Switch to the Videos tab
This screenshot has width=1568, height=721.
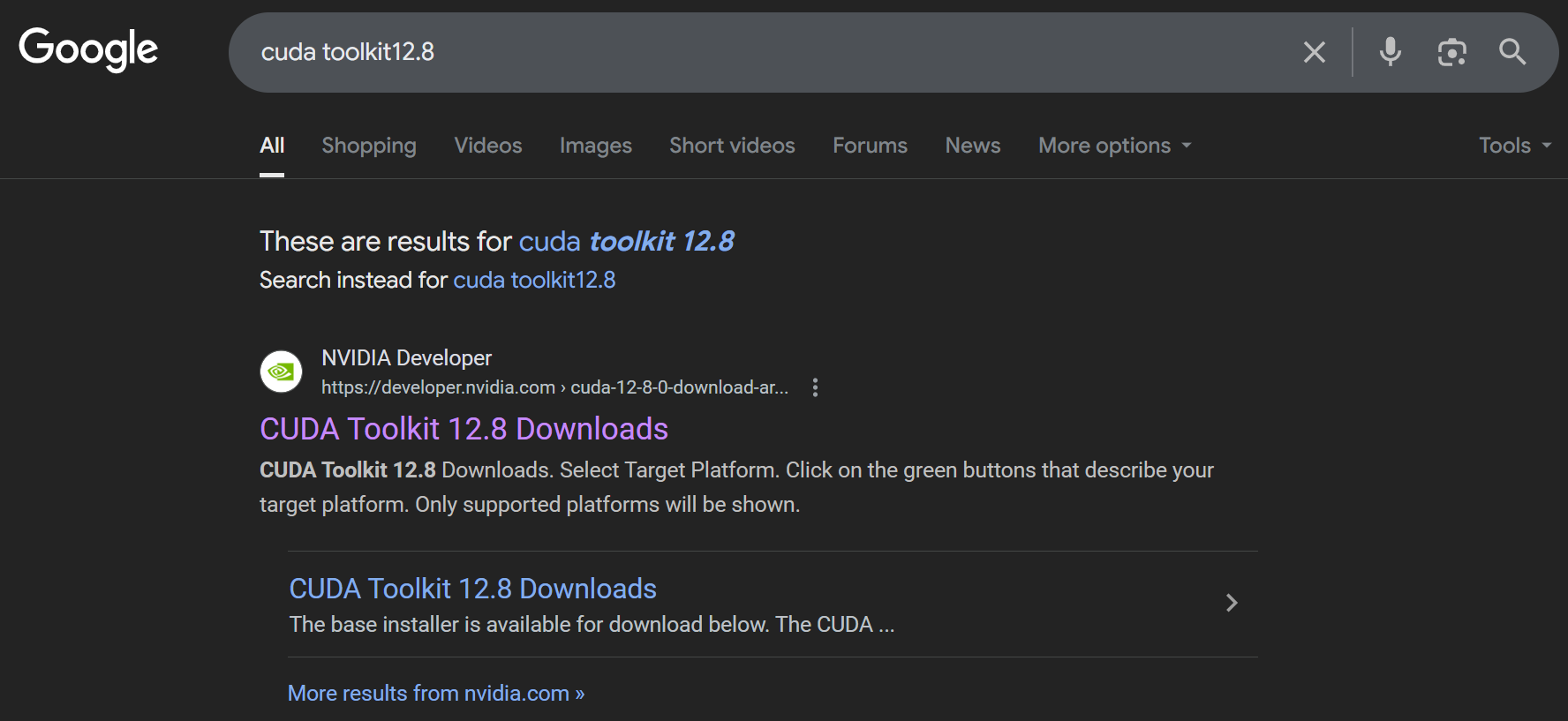pyautogui.click(x=488, y=146)
